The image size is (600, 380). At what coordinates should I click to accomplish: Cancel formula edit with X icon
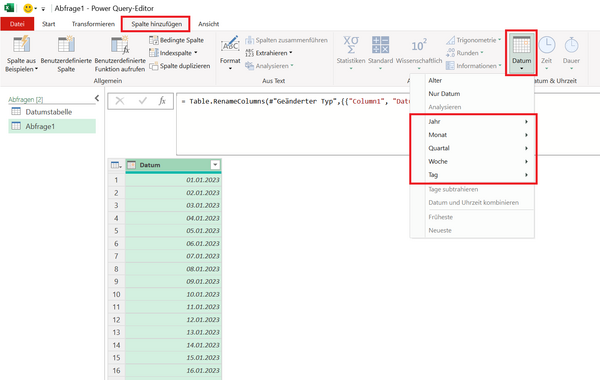click(120, 101)
